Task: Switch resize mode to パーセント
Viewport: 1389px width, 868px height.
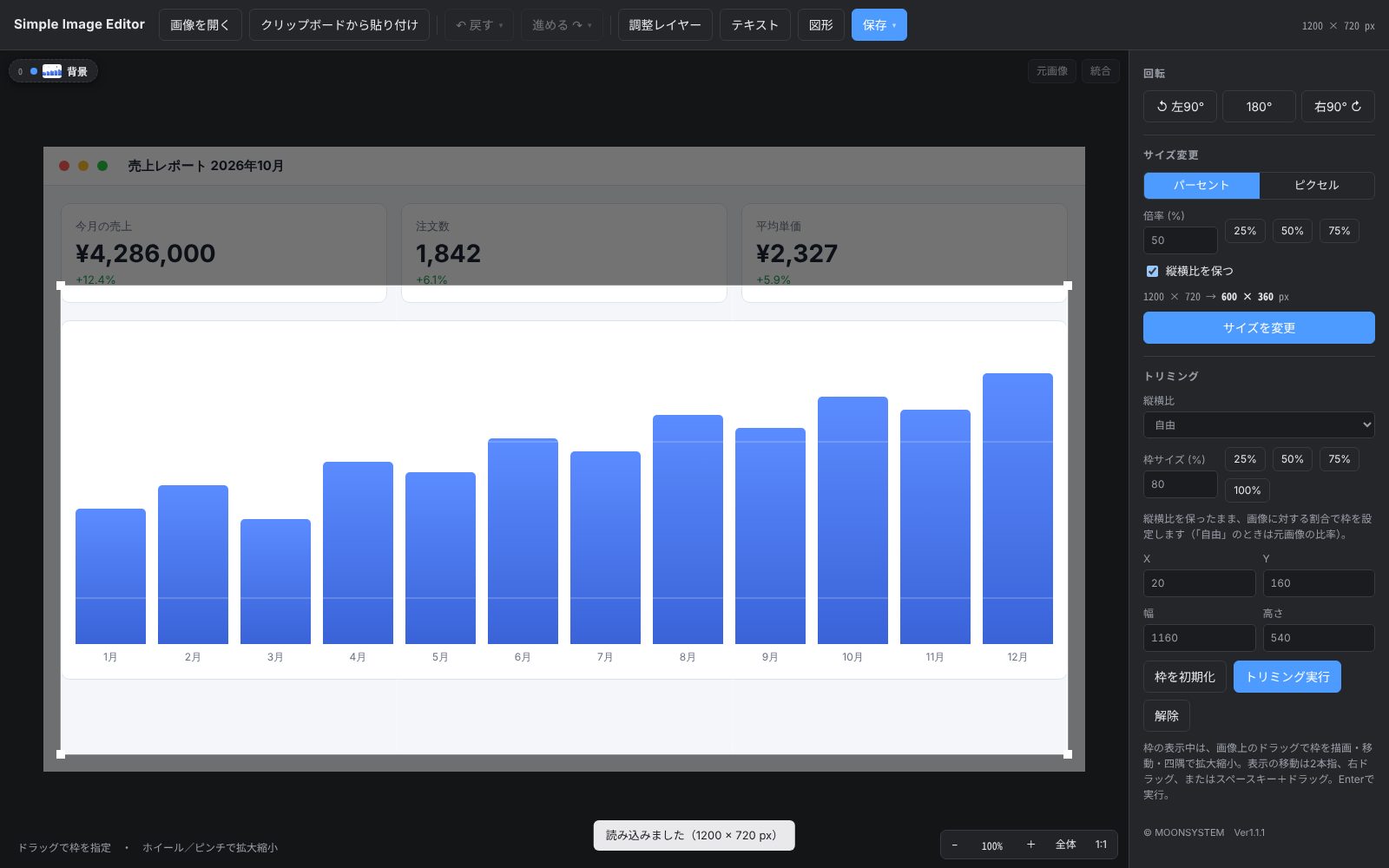Action: point(1201,185)
